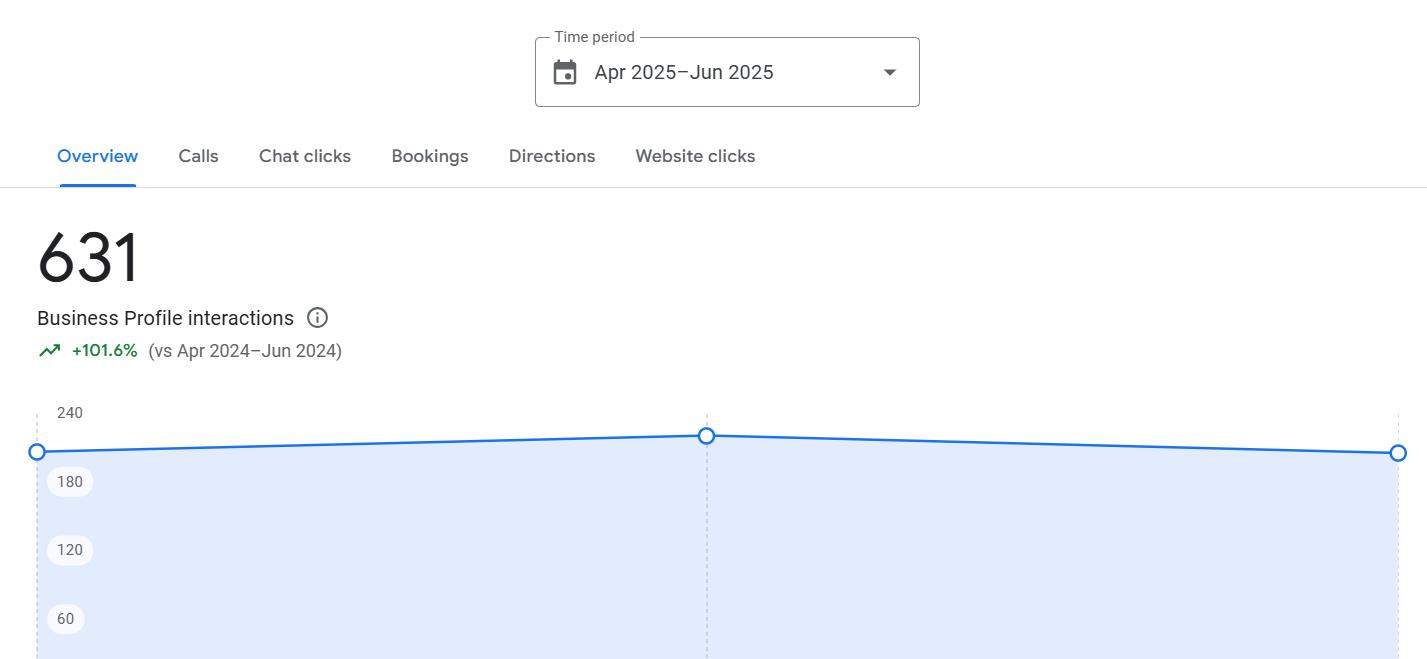
Task: Click the 120 y-axis label
Action: (x=70, y=550)
